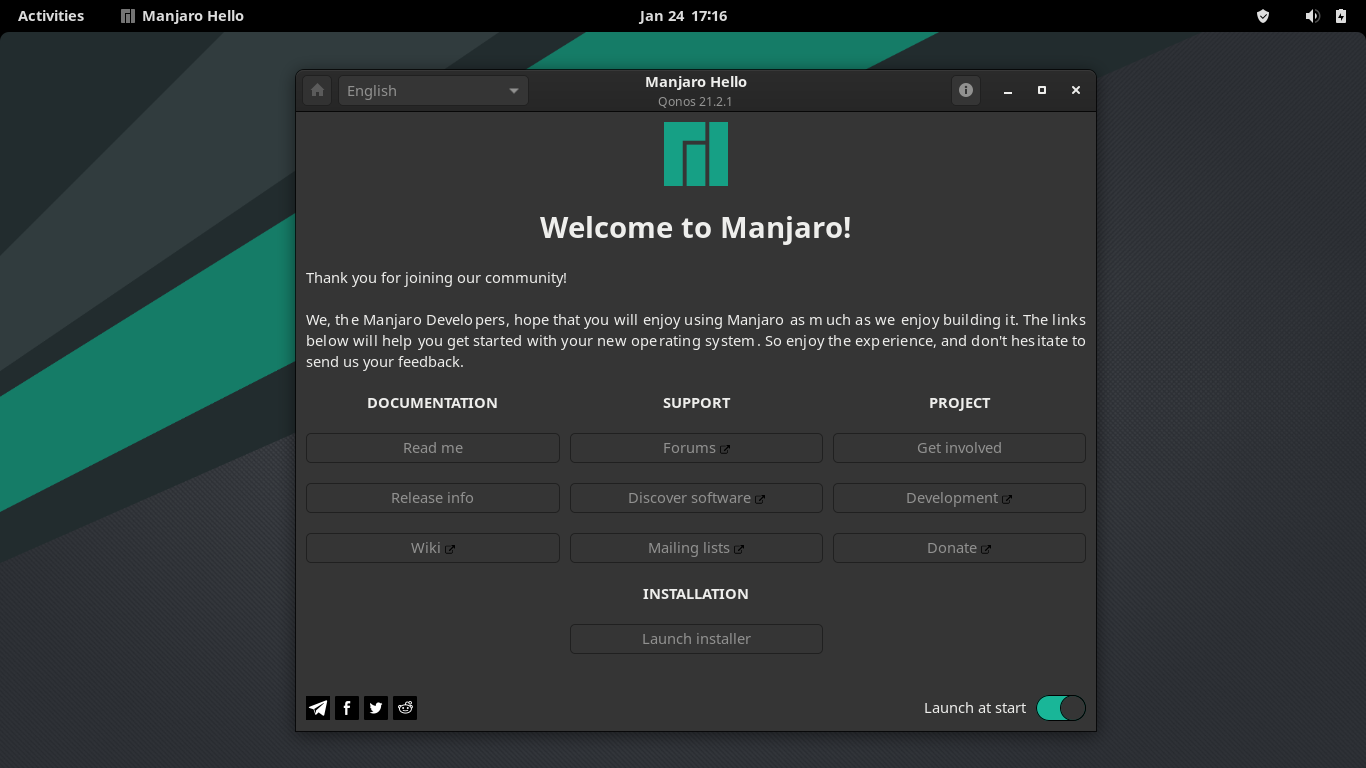This screenshot has width=1366, height=768.
Task: Open the Forums support link
Action: [695, 447]
